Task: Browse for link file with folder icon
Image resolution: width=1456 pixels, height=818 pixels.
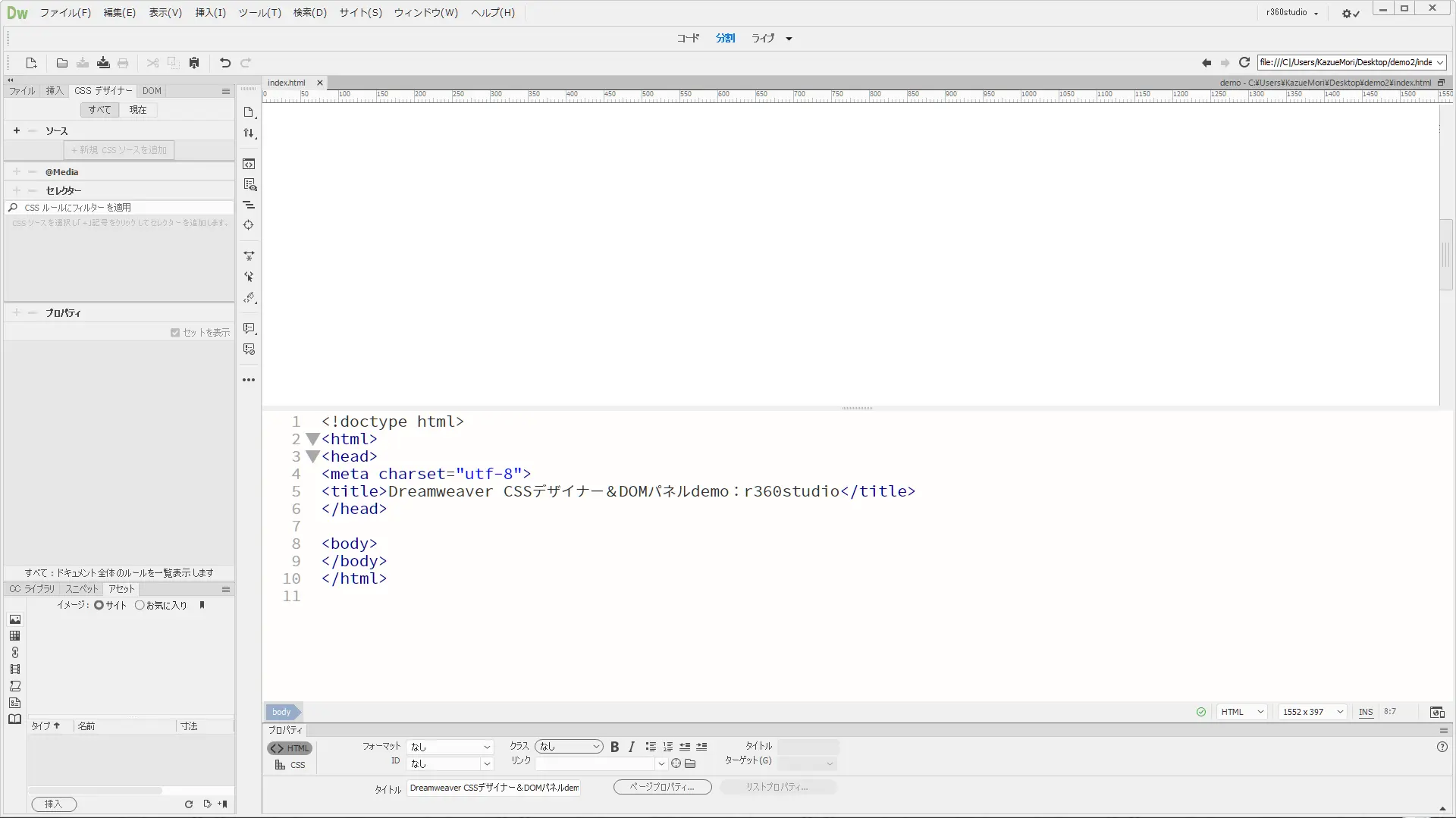Action: 690,763
